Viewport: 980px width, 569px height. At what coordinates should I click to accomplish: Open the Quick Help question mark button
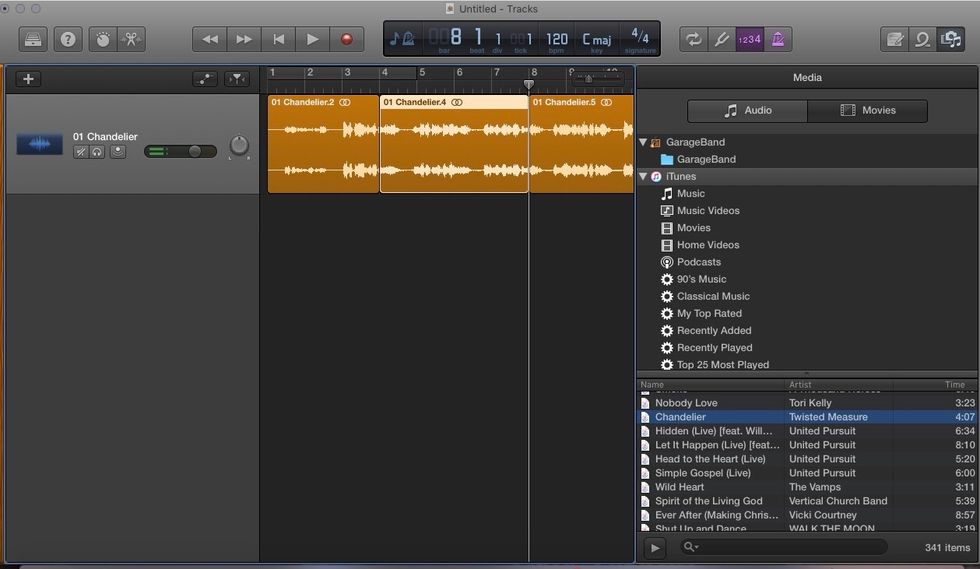[x=68, y=39]
